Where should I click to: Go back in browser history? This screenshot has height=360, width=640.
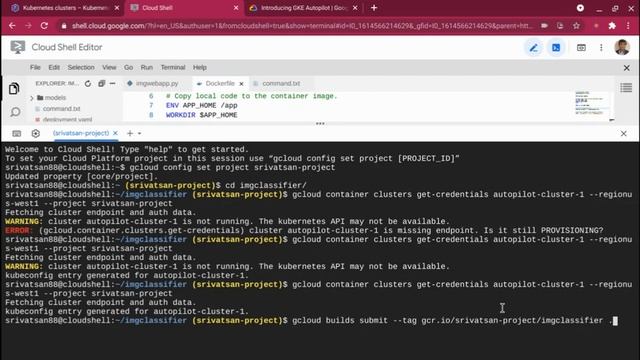tap(12, 26)
